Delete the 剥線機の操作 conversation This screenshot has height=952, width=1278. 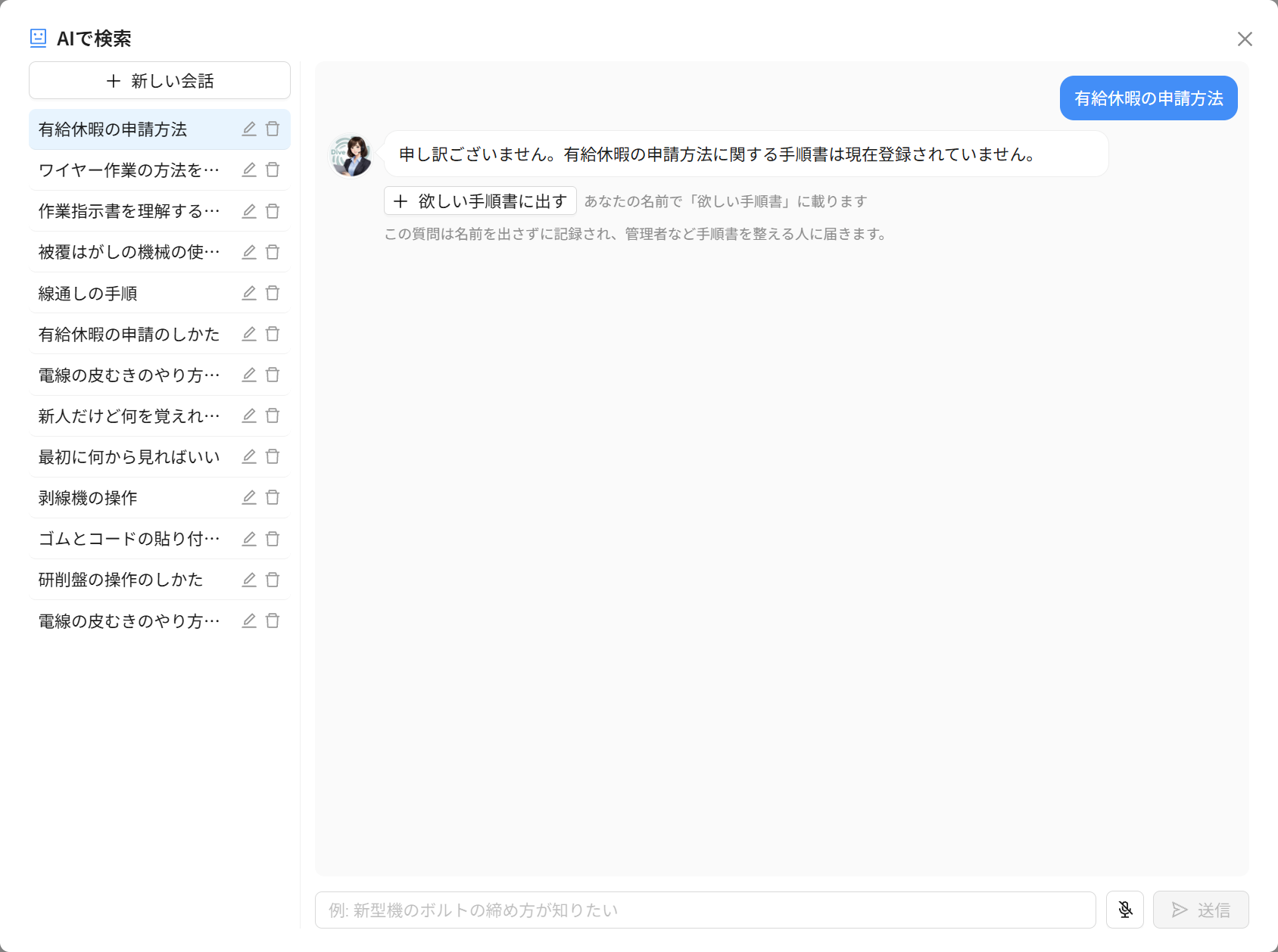pos(273,497)
